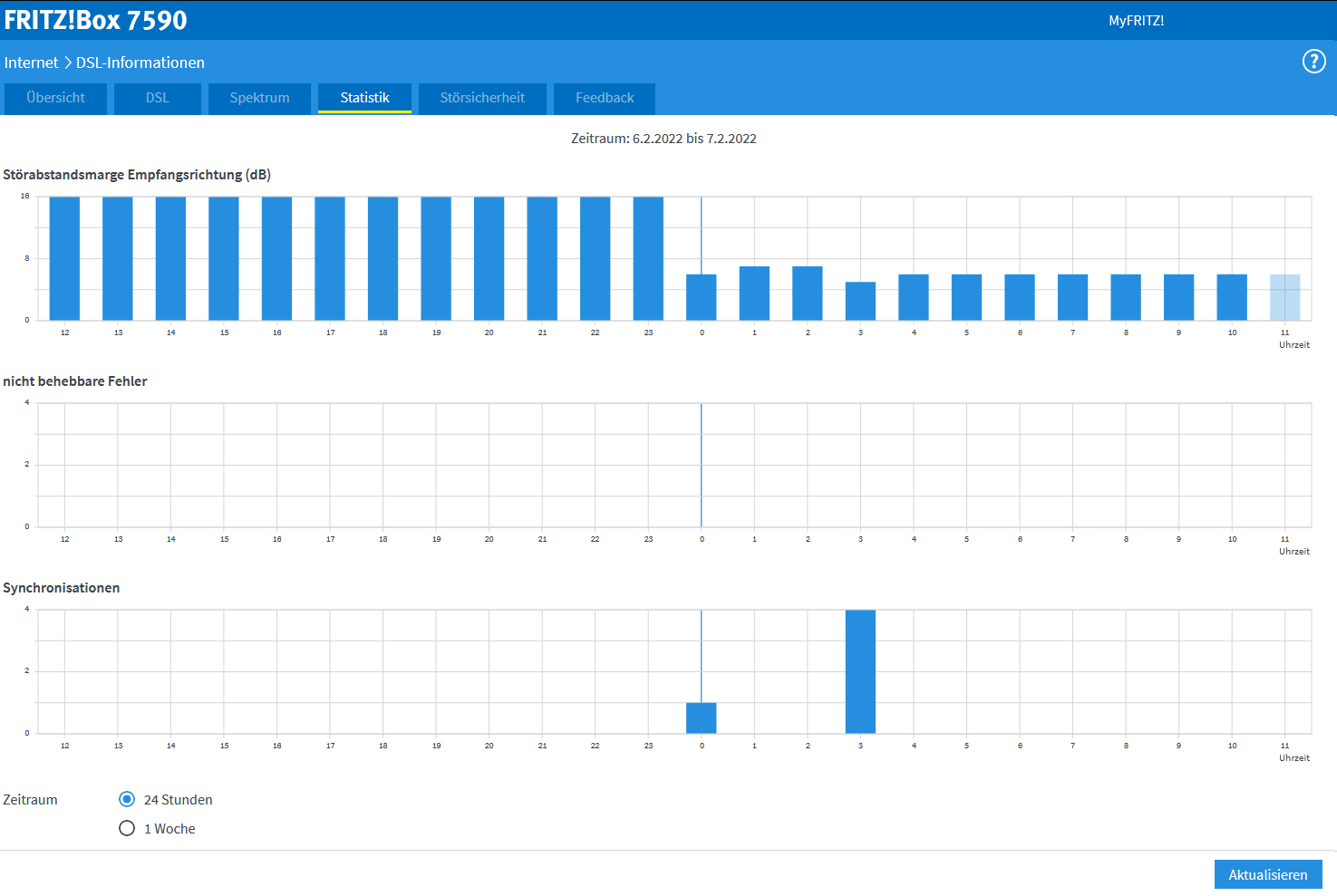Switch to the Übersicht tab
The width and height of the screenshot is (1337, 896).
(x=56, y=98)
